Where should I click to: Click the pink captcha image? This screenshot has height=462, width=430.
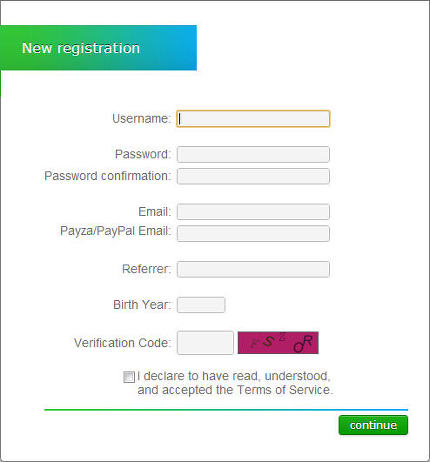coord(278,343)
